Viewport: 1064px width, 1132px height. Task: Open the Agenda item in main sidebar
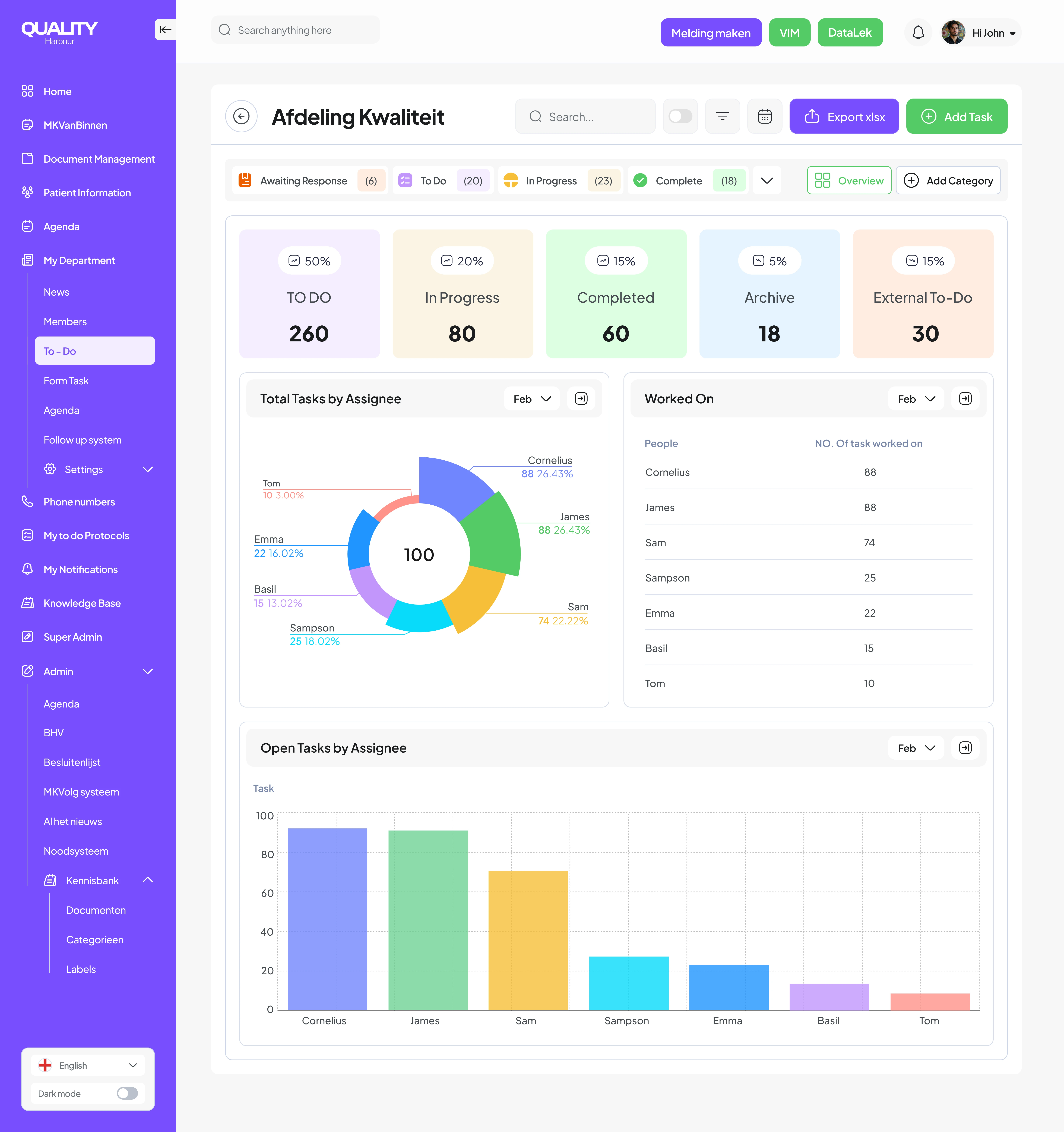[61, 227]
